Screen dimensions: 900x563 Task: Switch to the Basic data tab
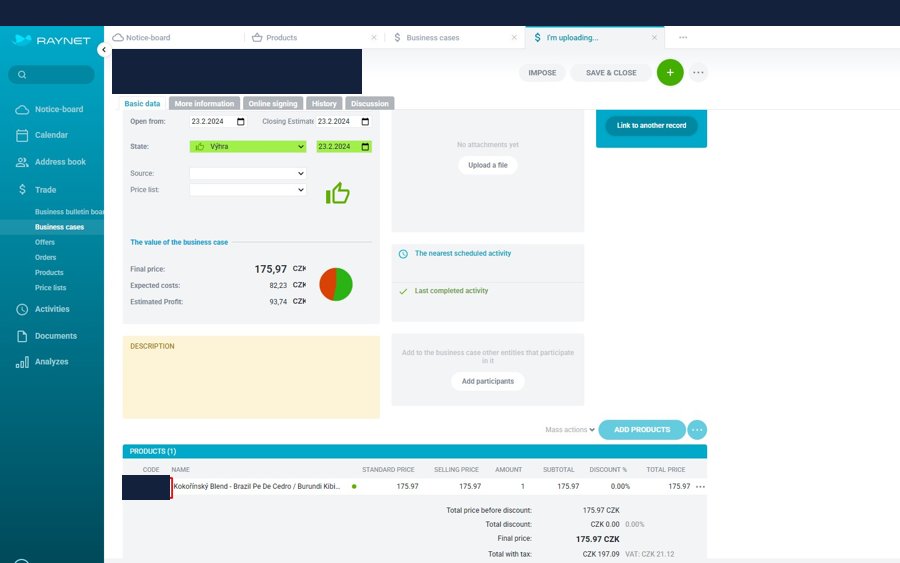142,104
